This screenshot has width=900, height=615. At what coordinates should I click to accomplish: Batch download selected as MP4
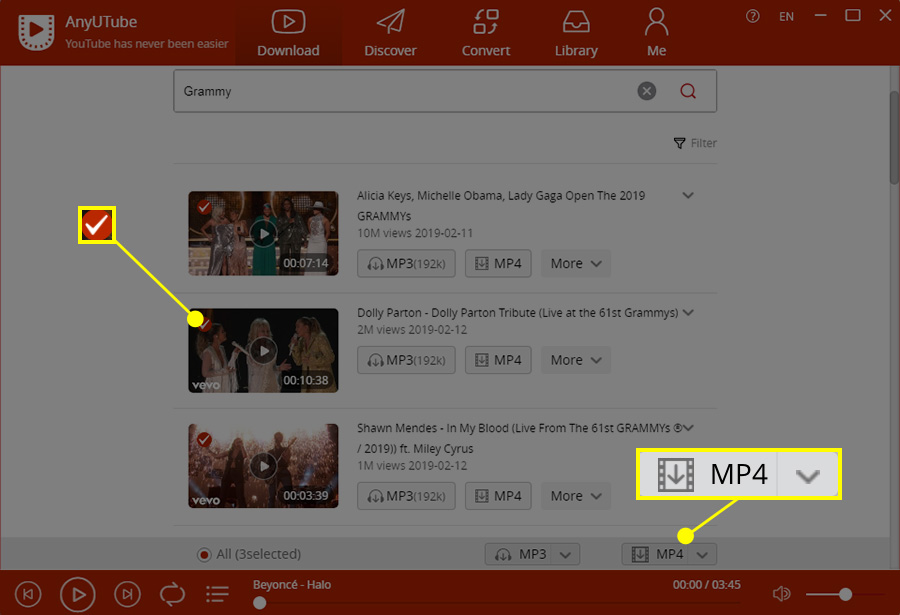[656, 555]
